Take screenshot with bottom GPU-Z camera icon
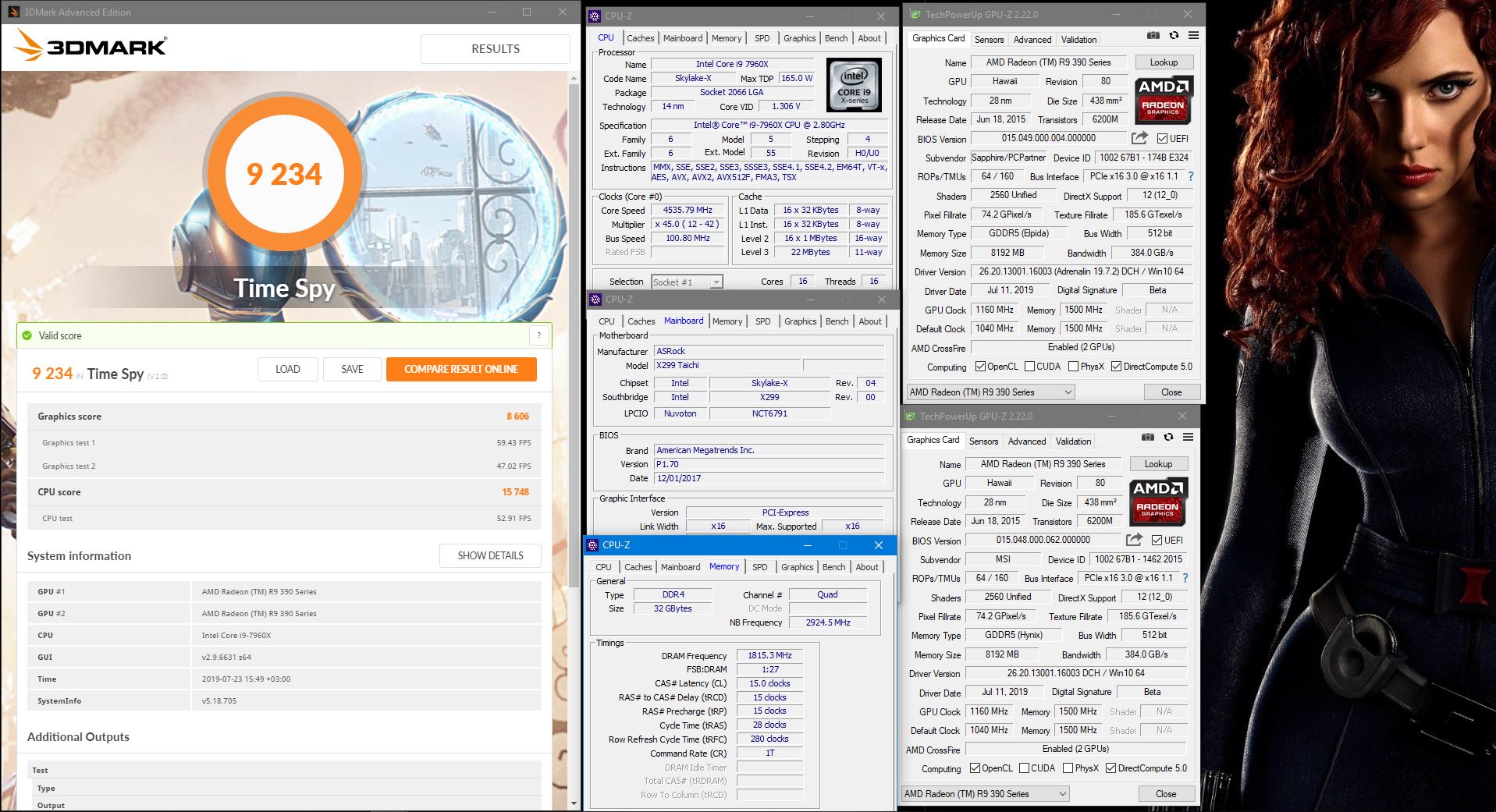 click(1147, 438)
